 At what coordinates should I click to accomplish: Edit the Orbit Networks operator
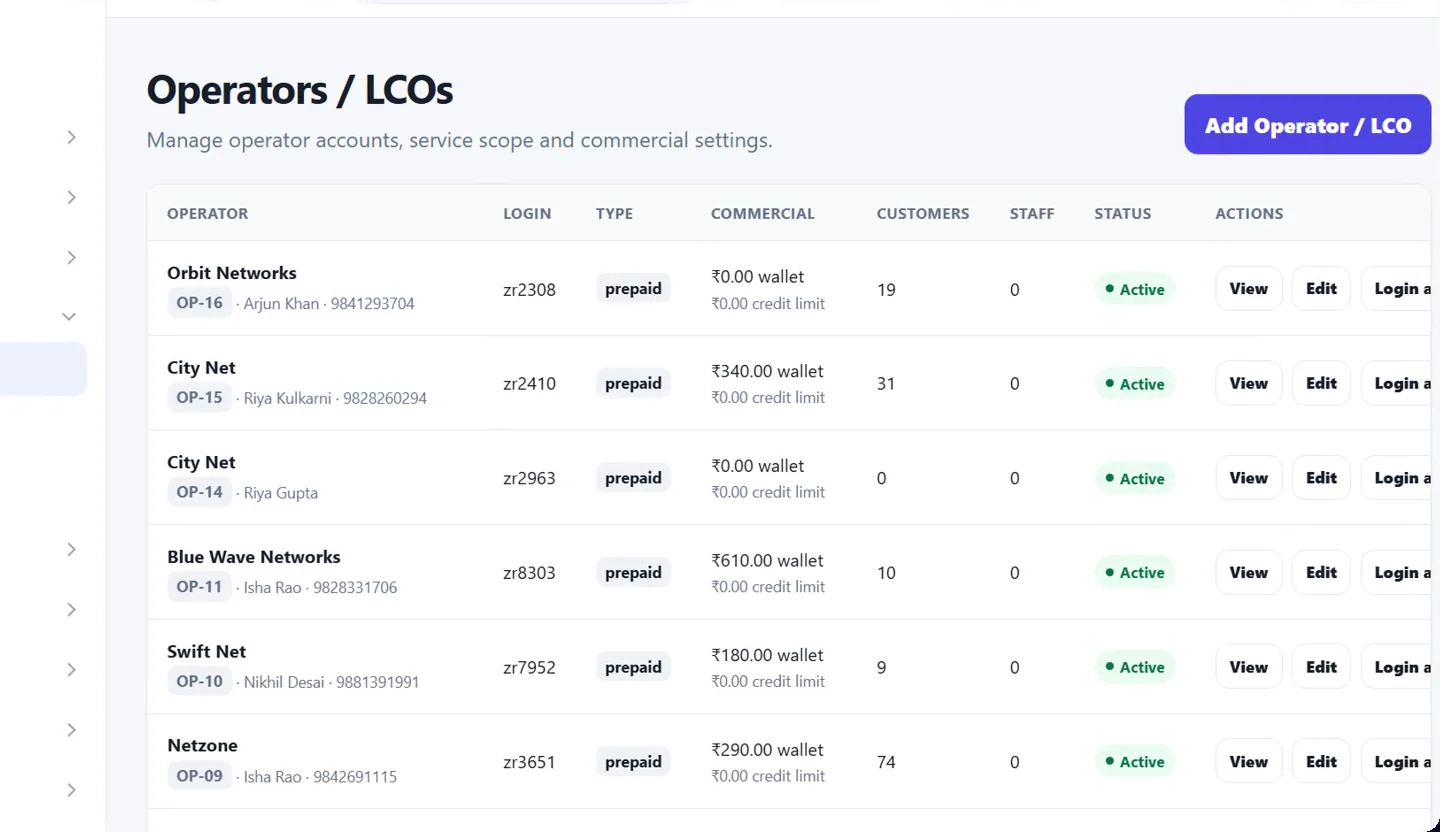[x=1321, y=288]
